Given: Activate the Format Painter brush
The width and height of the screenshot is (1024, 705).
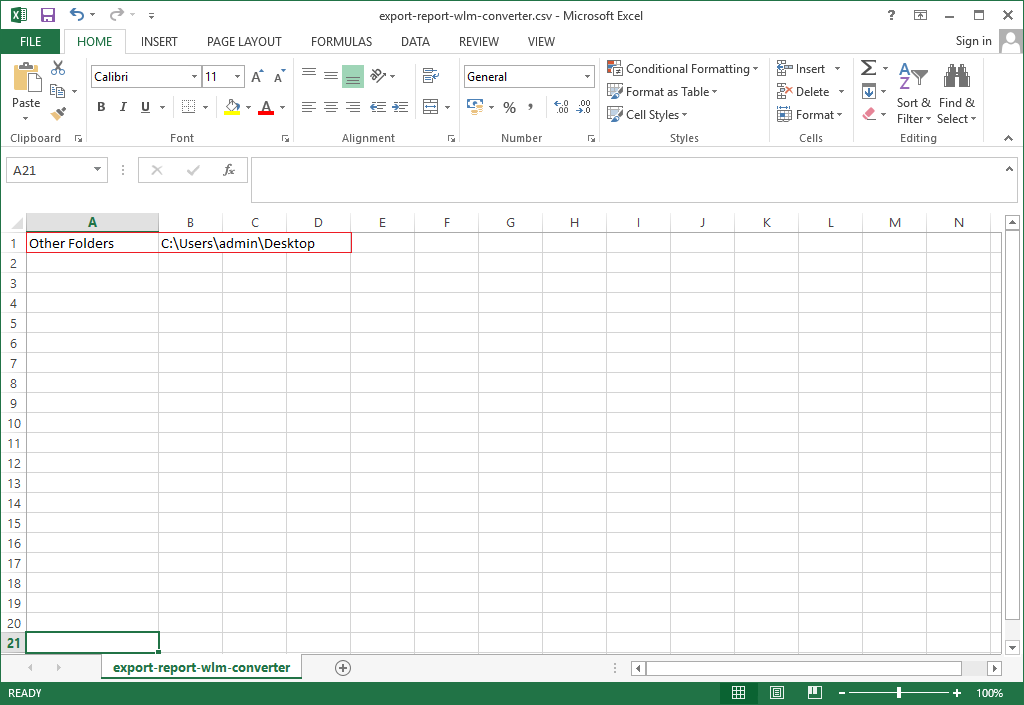Looking at the screenshot, I should tap(58, 114).
